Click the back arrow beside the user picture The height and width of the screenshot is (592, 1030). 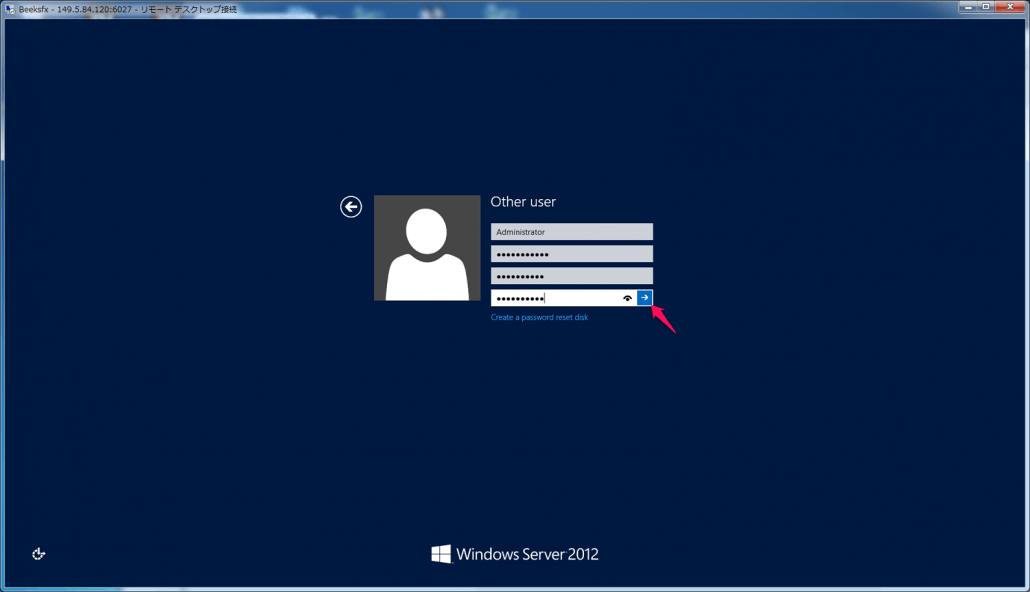tap(351, 207)
